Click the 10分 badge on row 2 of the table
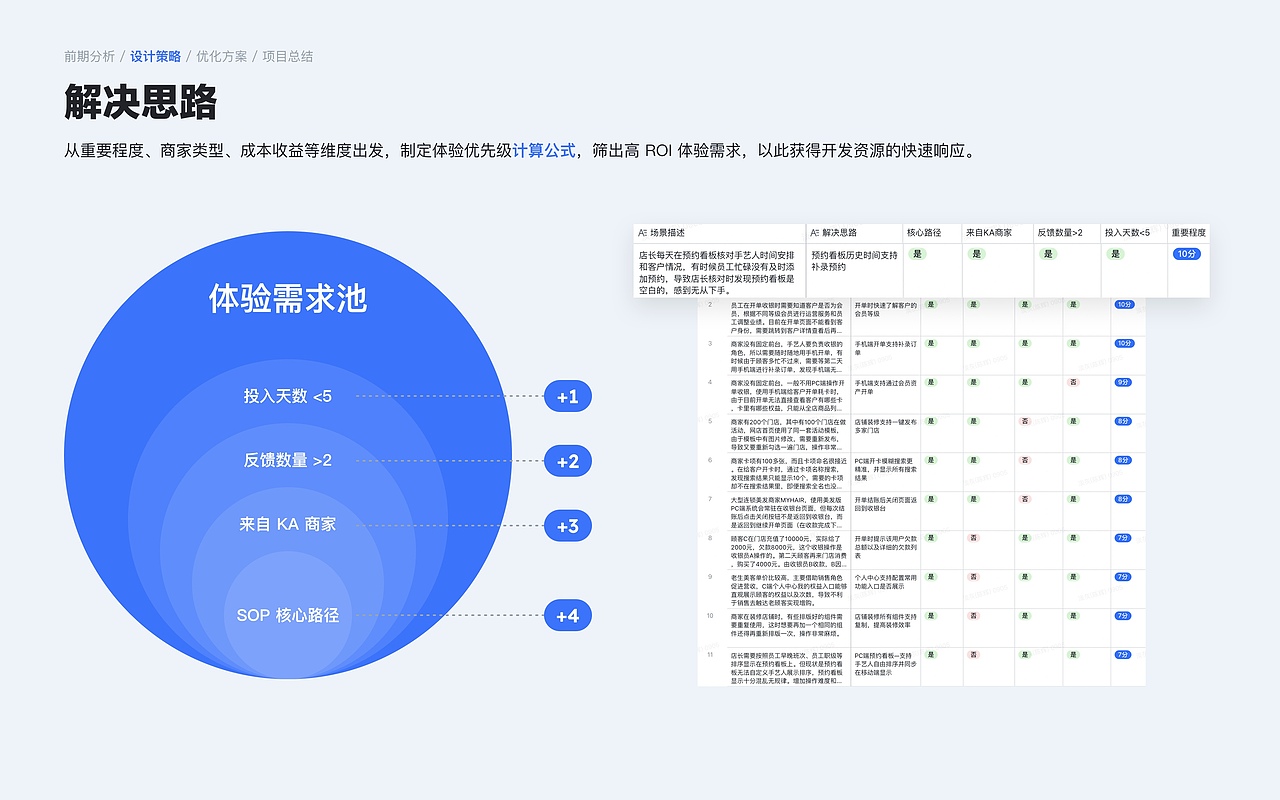 pyautogui.click(x=1124, y=304)
